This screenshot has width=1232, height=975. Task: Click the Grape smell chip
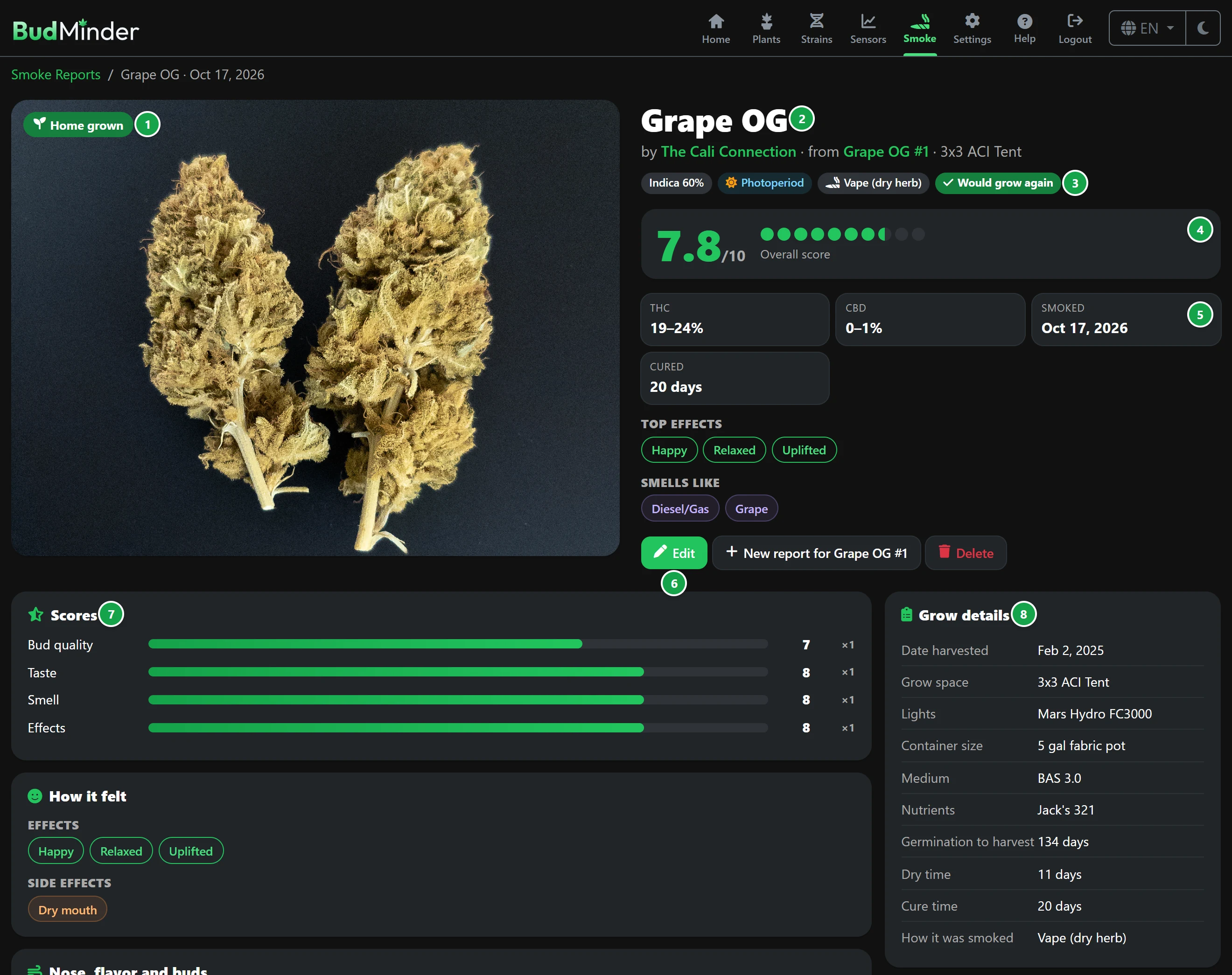coord(751,508)
